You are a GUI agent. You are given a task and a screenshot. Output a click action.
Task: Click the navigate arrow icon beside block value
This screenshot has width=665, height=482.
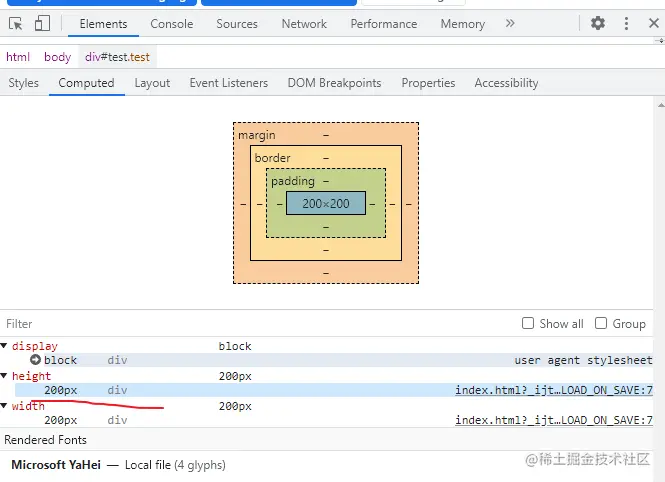point(35,360)
